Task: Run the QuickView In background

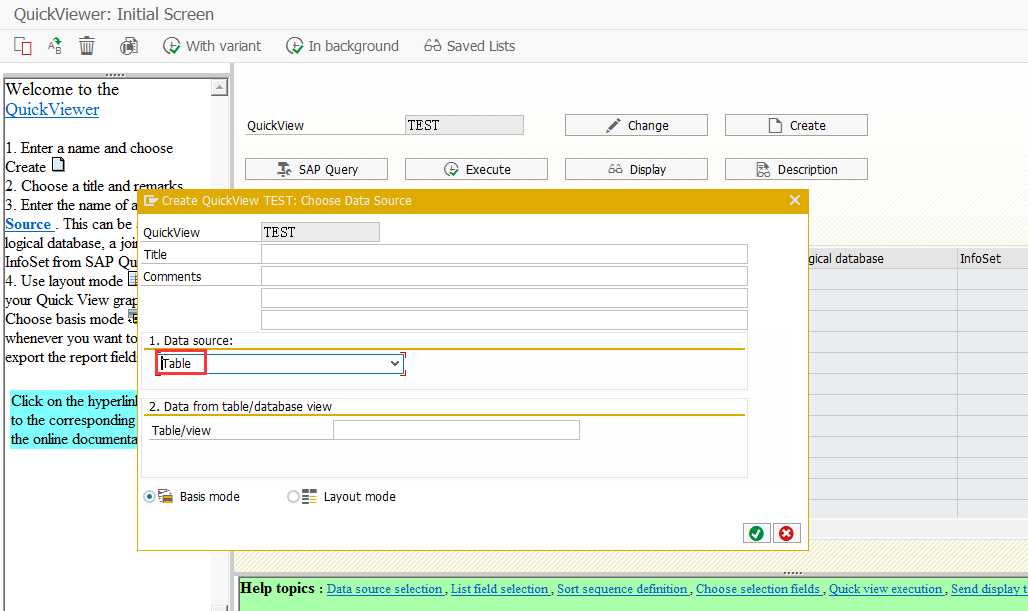Action: pos(342,46)
